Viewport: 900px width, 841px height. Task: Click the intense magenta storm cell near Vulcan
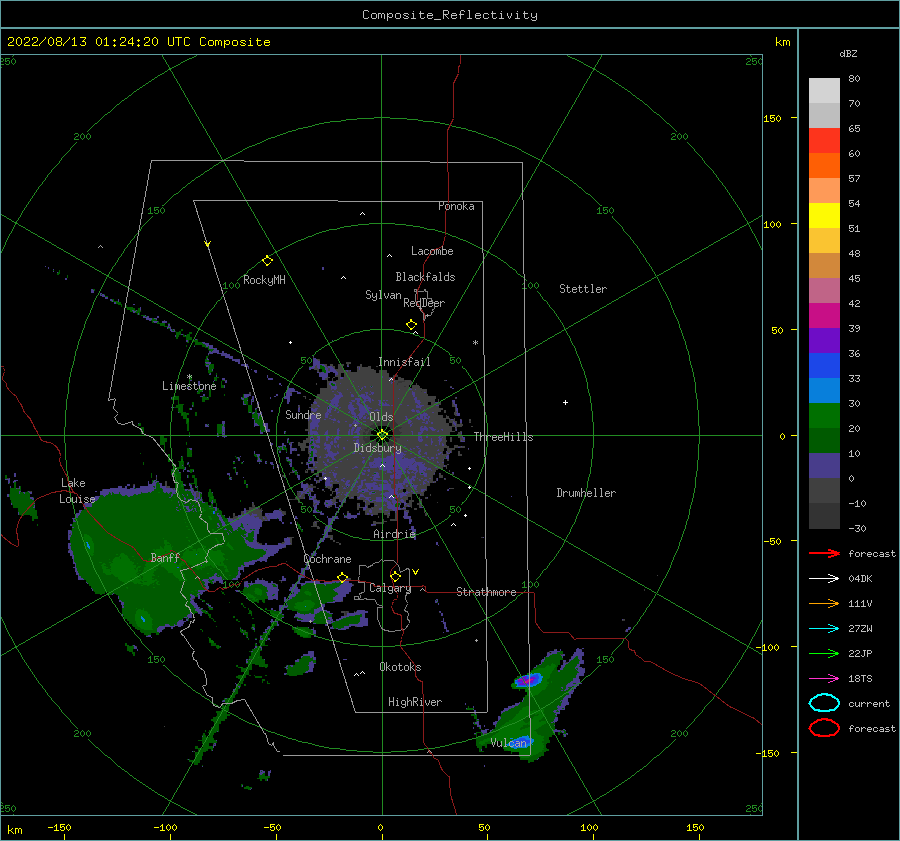click(x=527, y=681)
